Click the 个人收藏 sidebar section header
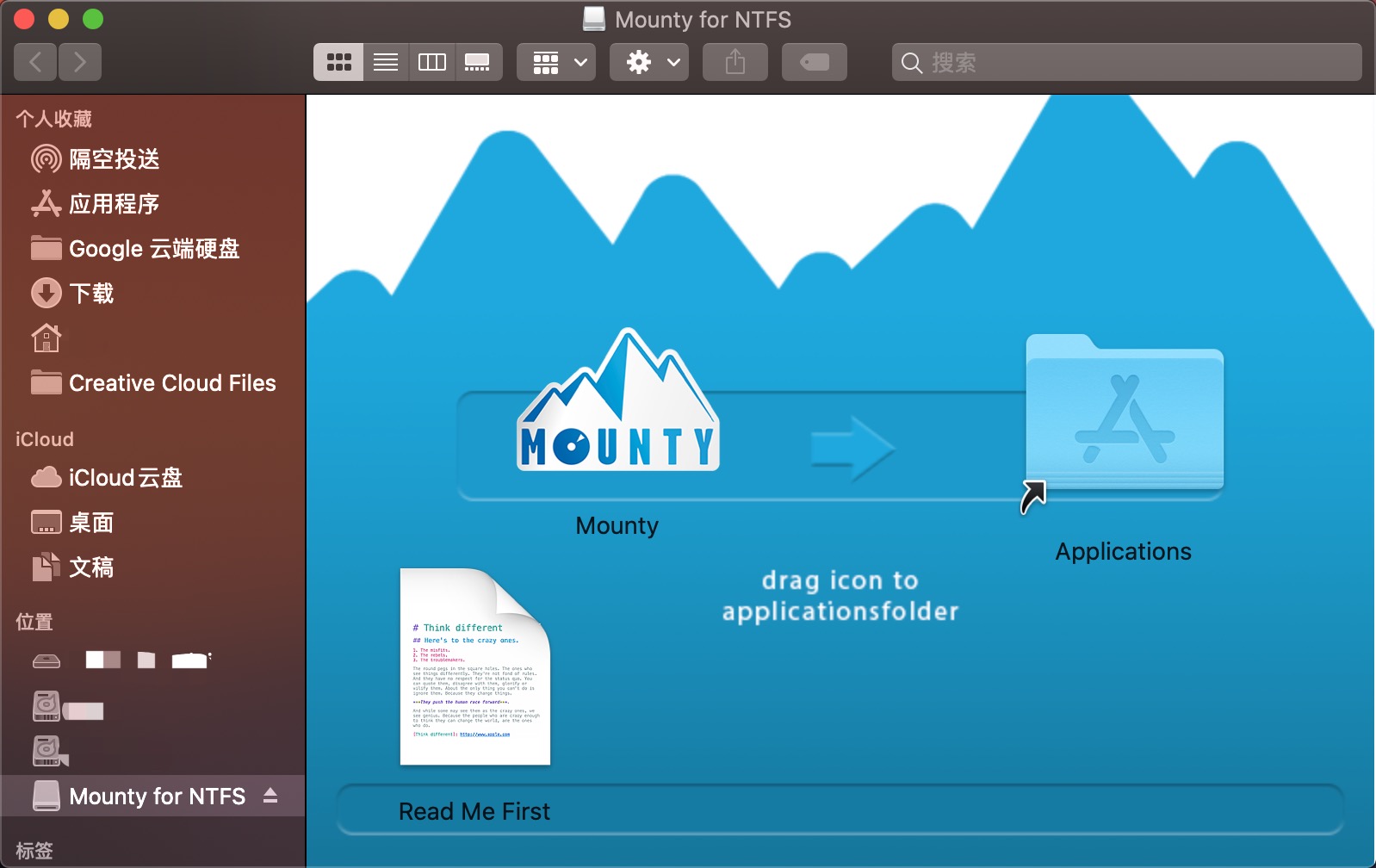 [53, 119]
